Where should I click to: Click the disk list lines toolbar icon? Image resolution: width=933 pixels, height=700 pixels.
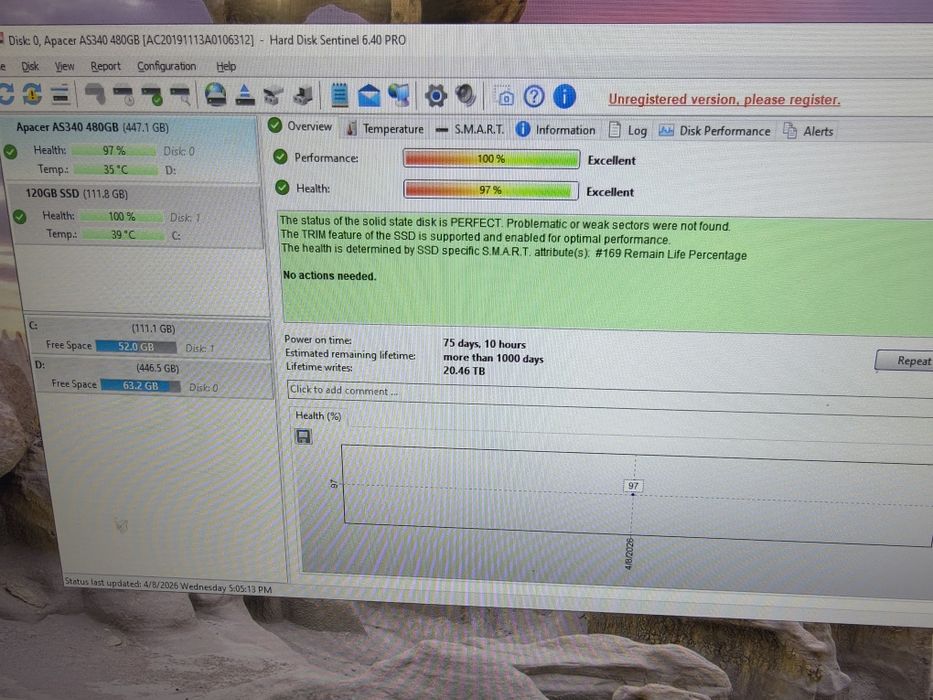tap(61, 94)
